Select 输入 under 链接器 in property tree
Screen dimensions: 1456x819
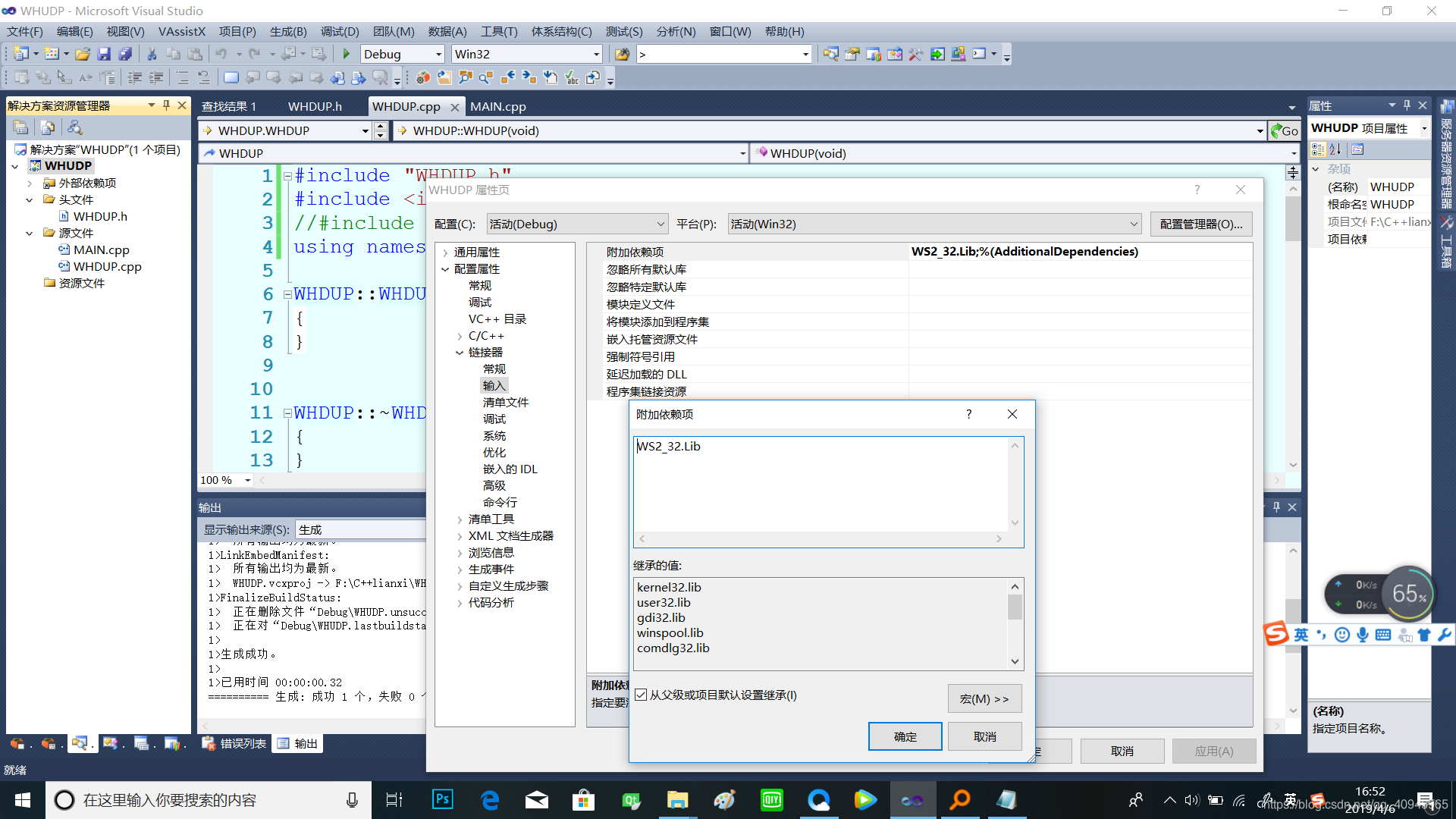click(494, 385)
